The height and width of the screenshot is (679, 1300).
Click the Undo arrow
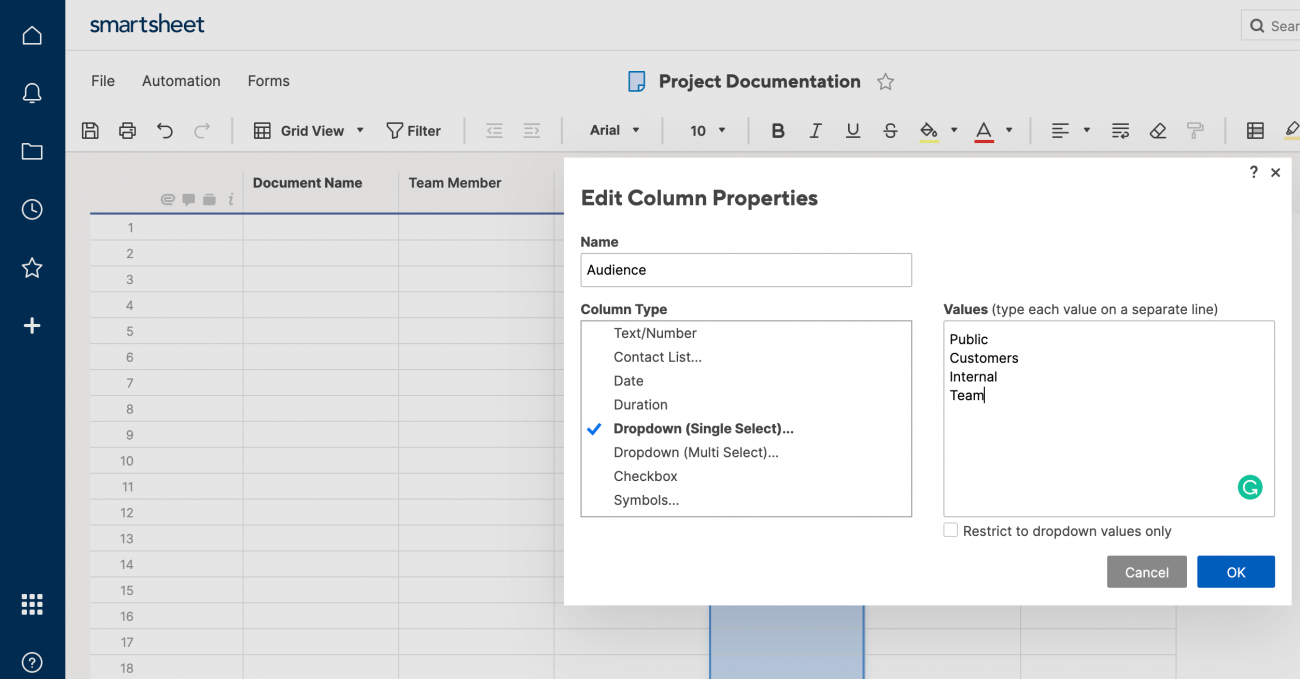point(166,130)
